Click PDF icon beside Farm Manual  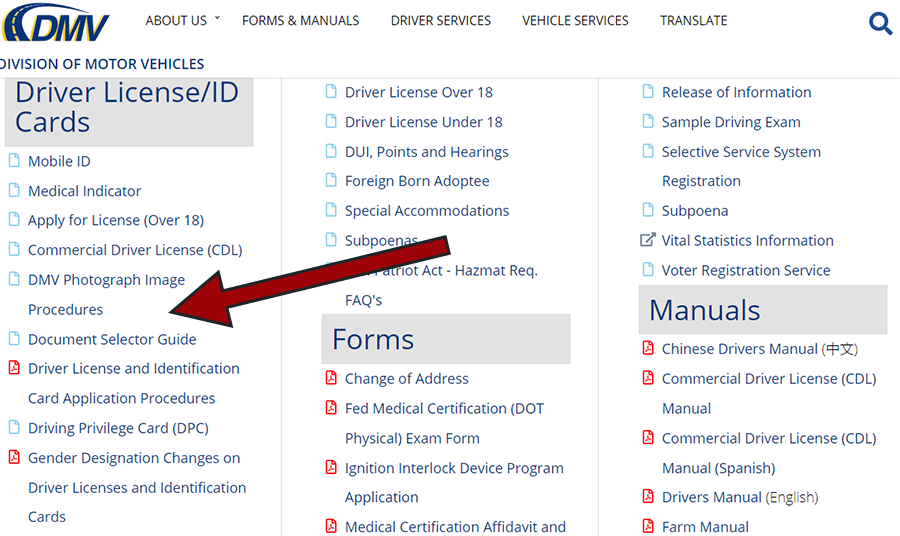click(x=648, y=526)
